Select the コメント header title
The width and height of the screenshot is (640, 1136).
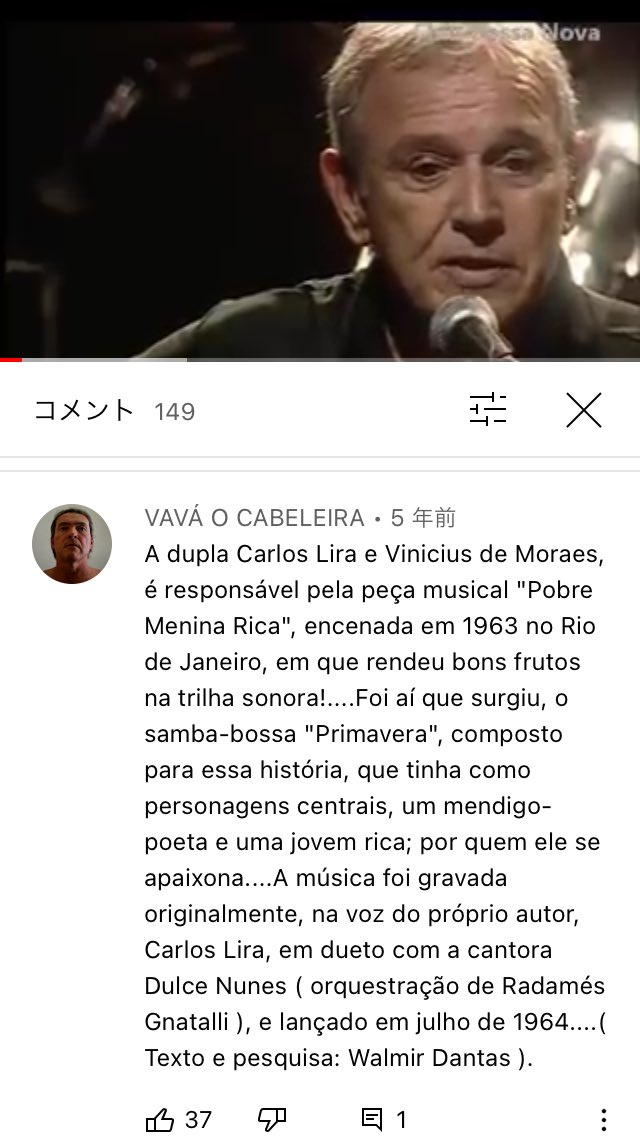[x=85, y=410]
